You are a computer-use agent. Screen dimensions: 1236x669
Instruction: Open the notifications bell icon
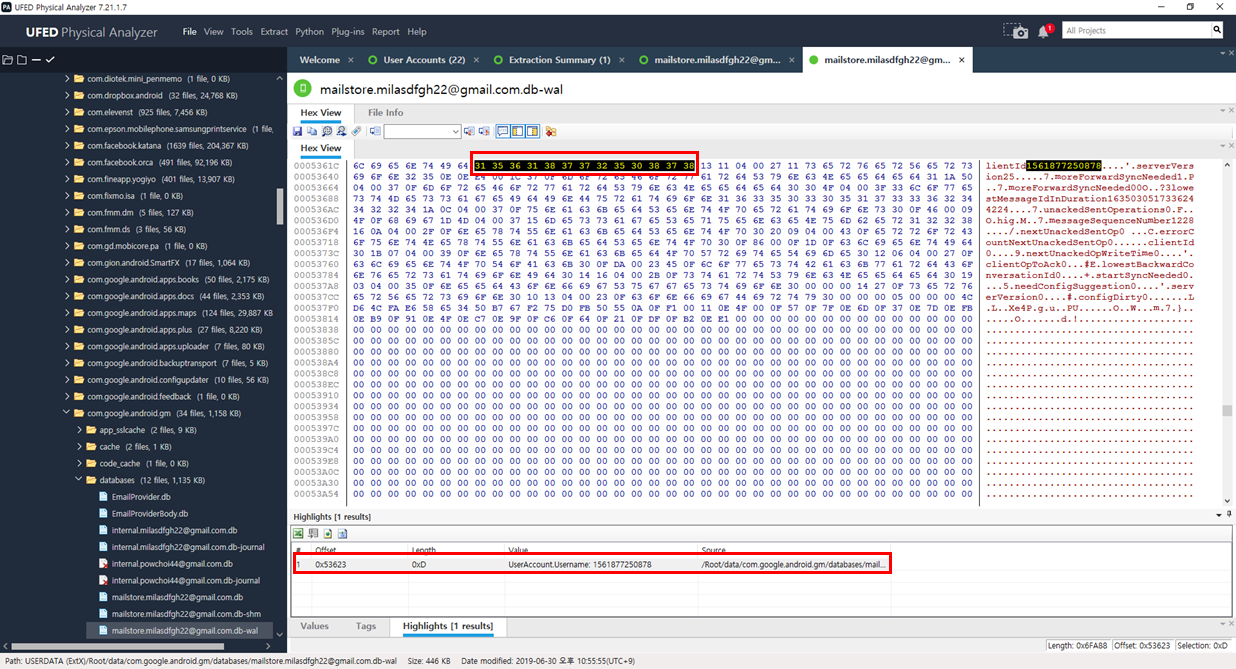pos(1044,32)
